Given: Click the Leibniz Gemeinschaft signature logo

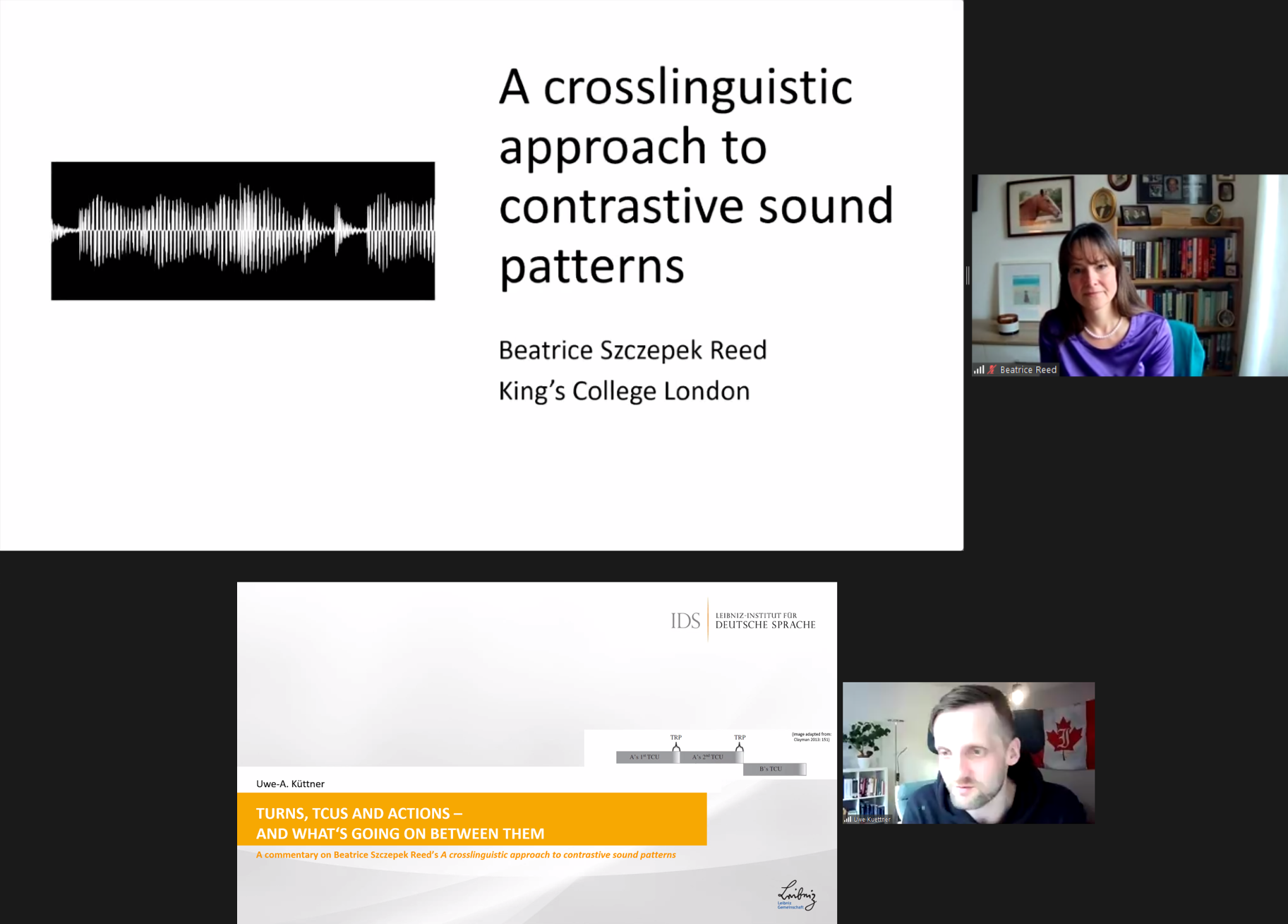Looking at the screenshot, I should coord(796,895).
